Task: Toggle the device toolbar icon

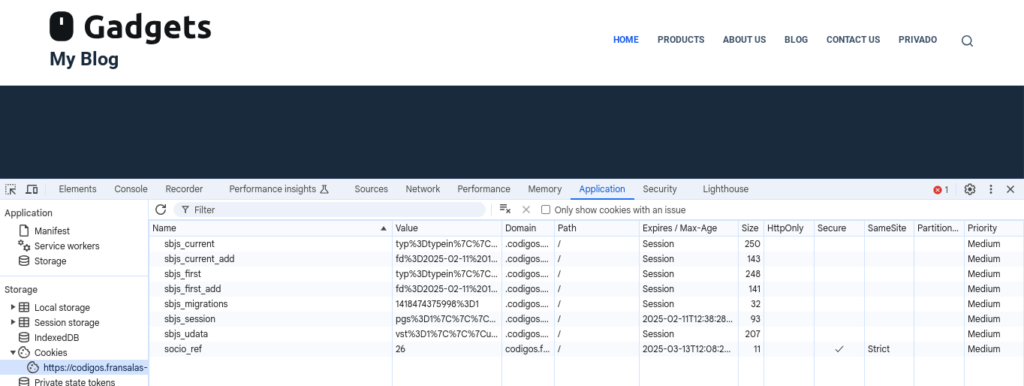Action: click(x=31, y=189)
